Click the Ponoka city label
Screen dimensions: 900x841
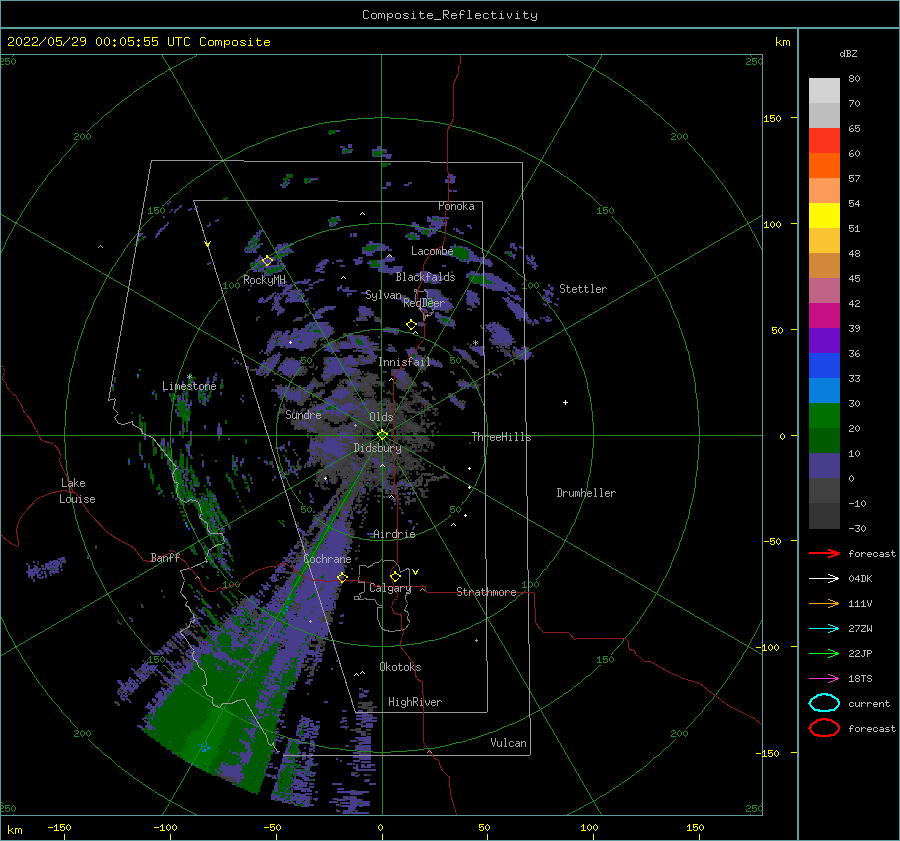pyautogui.click(x=456, y=206)
